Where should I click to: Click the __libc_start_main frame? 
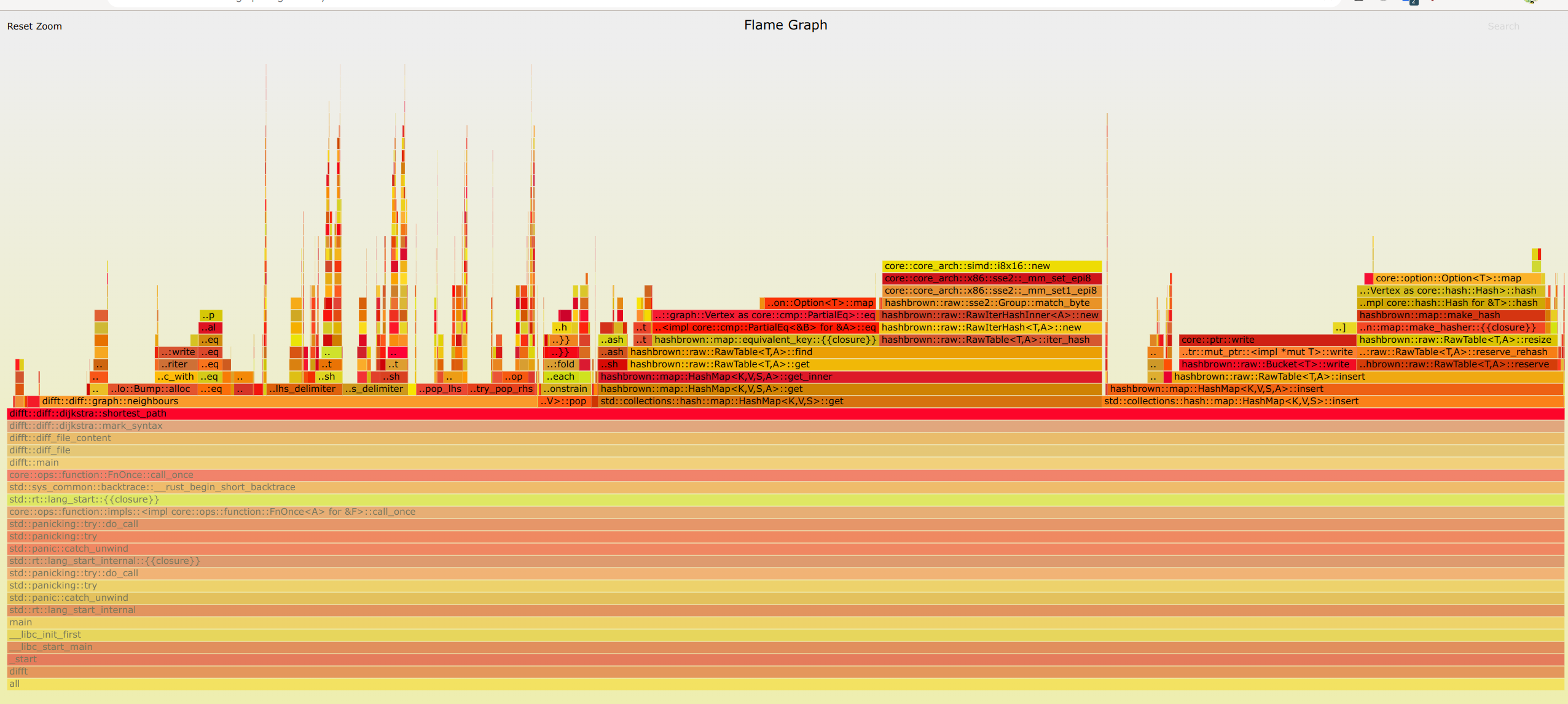(x=785, y=647)
